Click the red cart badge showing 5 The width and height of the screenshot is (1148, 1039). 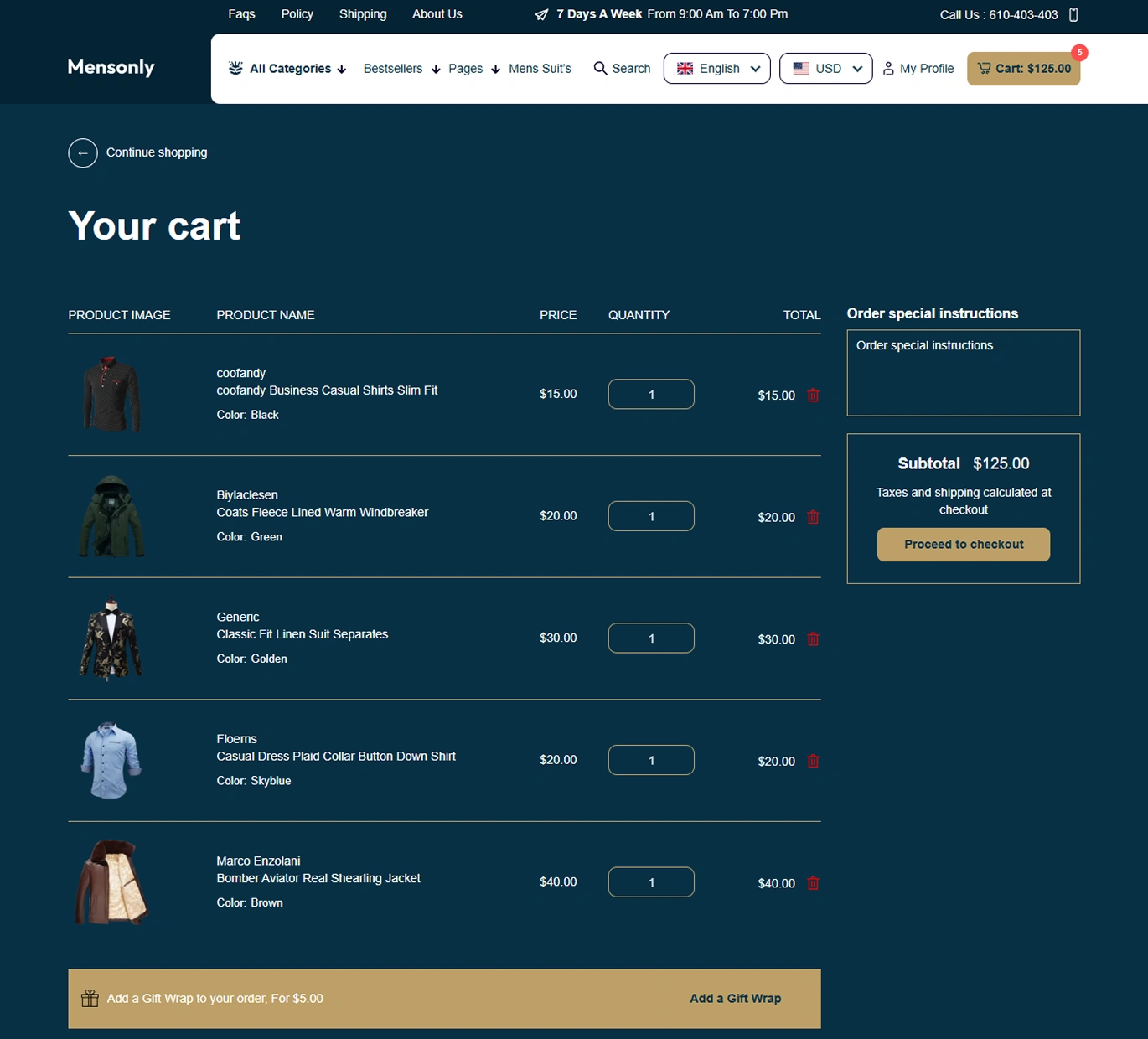(x=1079, y=52)
